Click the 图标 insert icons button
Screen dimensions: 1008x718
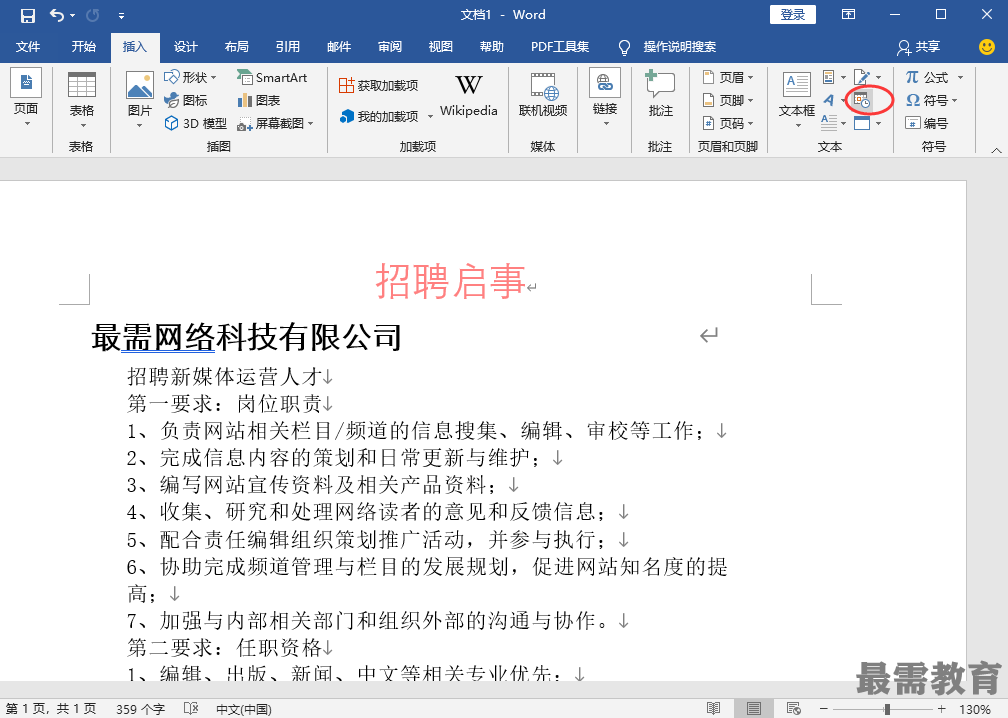pos(186,100)
